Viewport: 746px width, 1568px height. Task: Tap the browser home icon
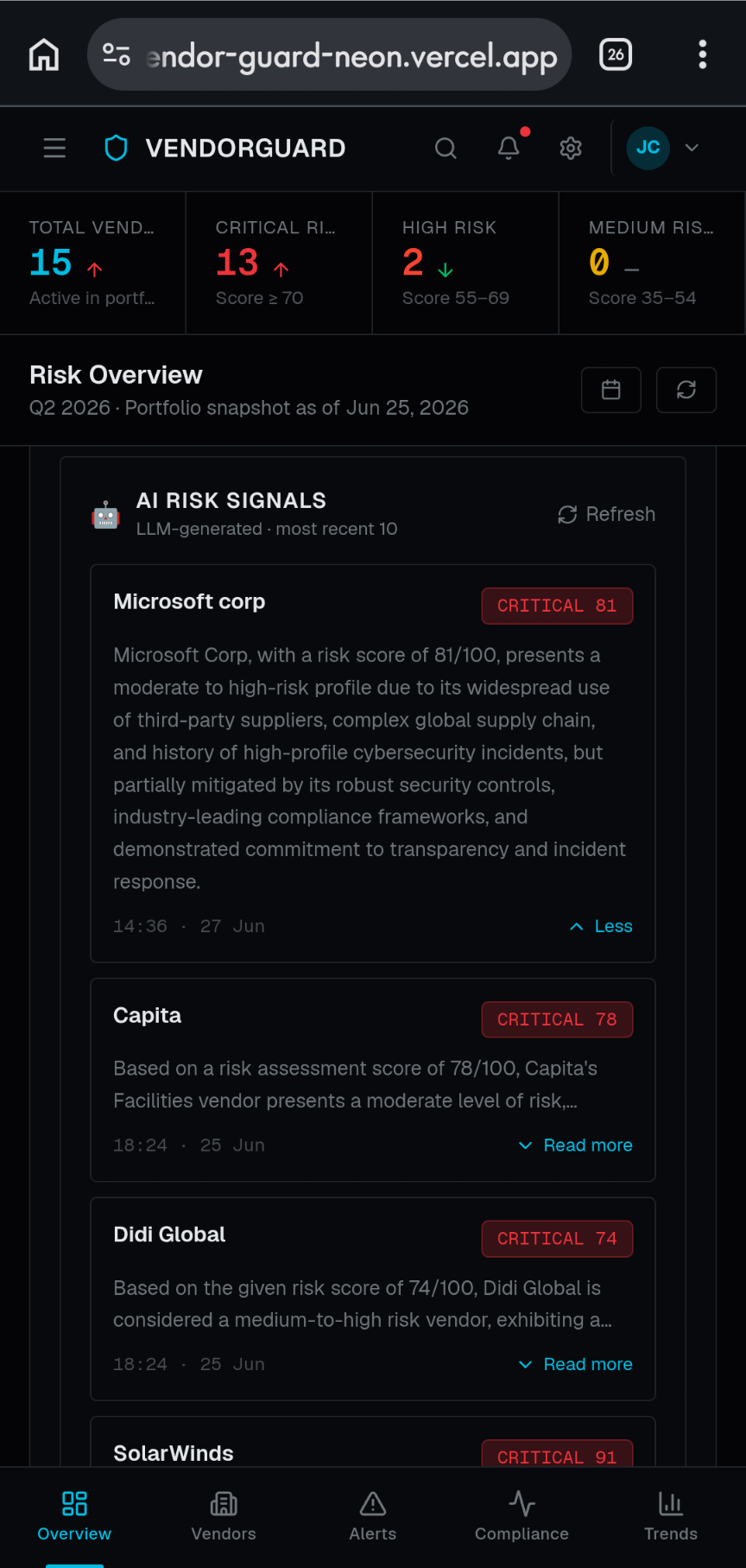coord(44,54)
